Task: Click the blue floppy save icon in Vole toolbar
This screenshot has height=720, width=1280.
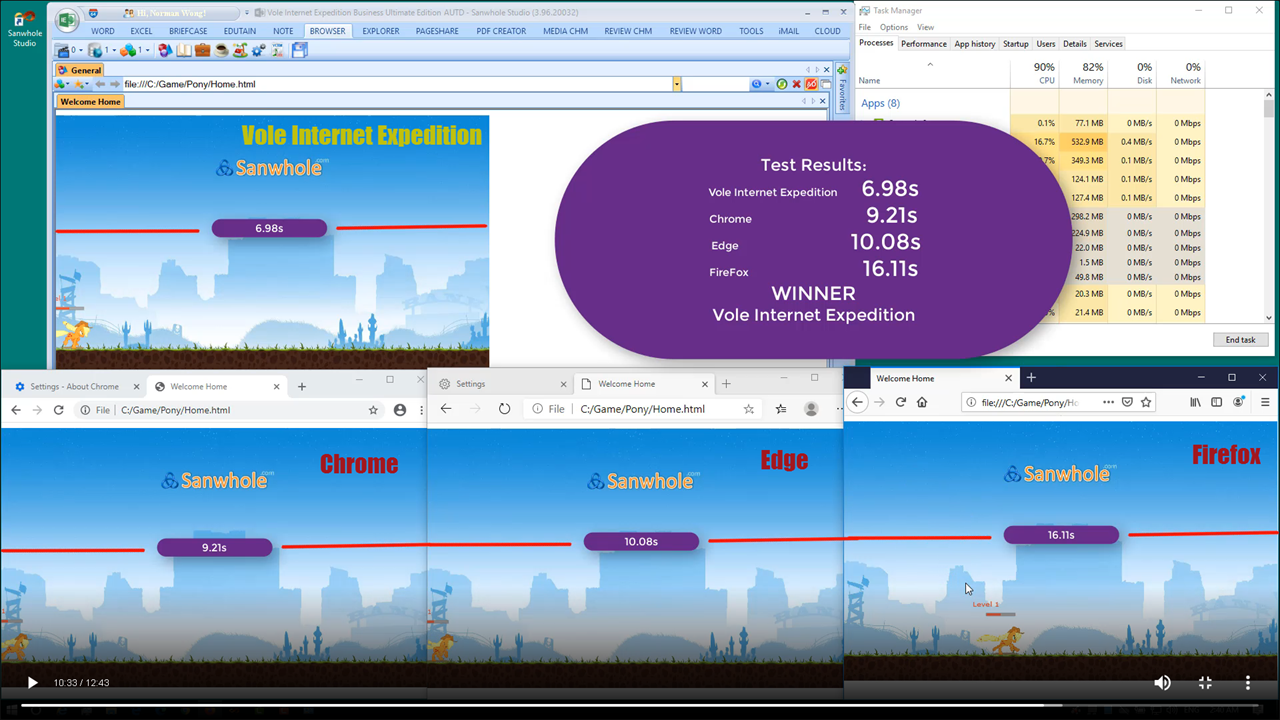Action: (299, 50)
